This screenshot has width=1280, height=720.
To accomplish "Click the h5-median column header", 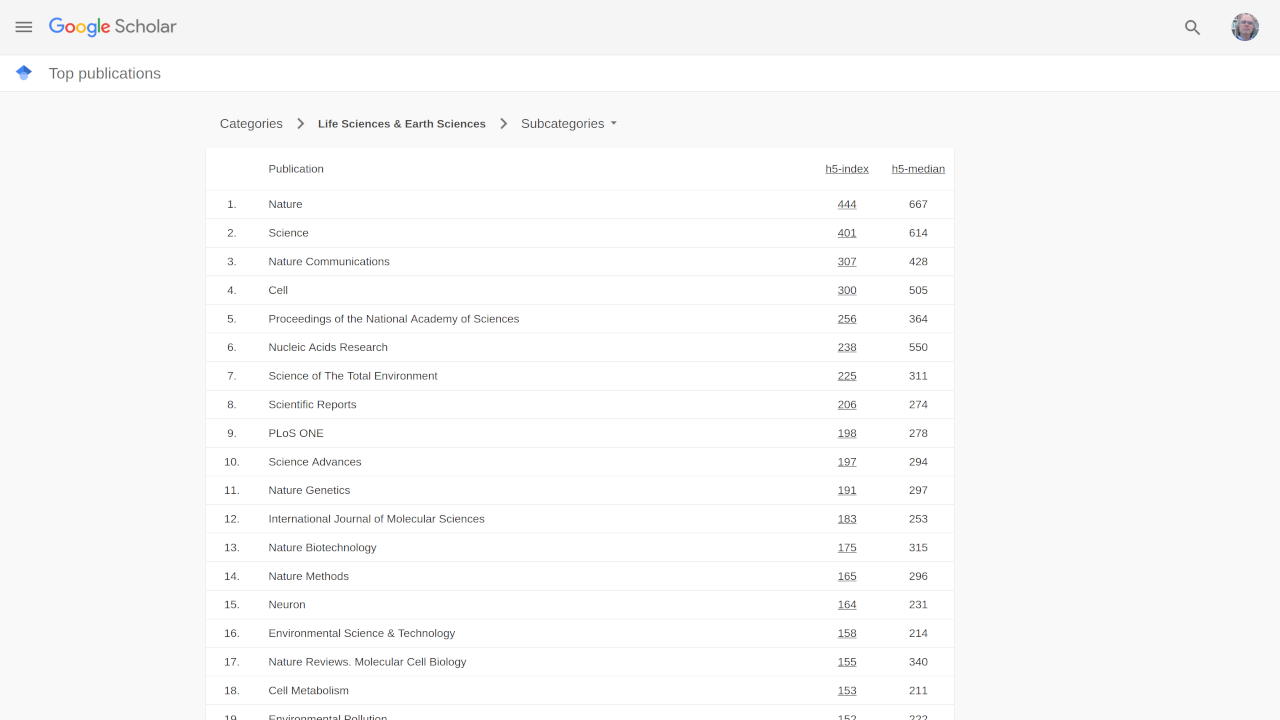I will pyautogui.click(x=917, y=169).
